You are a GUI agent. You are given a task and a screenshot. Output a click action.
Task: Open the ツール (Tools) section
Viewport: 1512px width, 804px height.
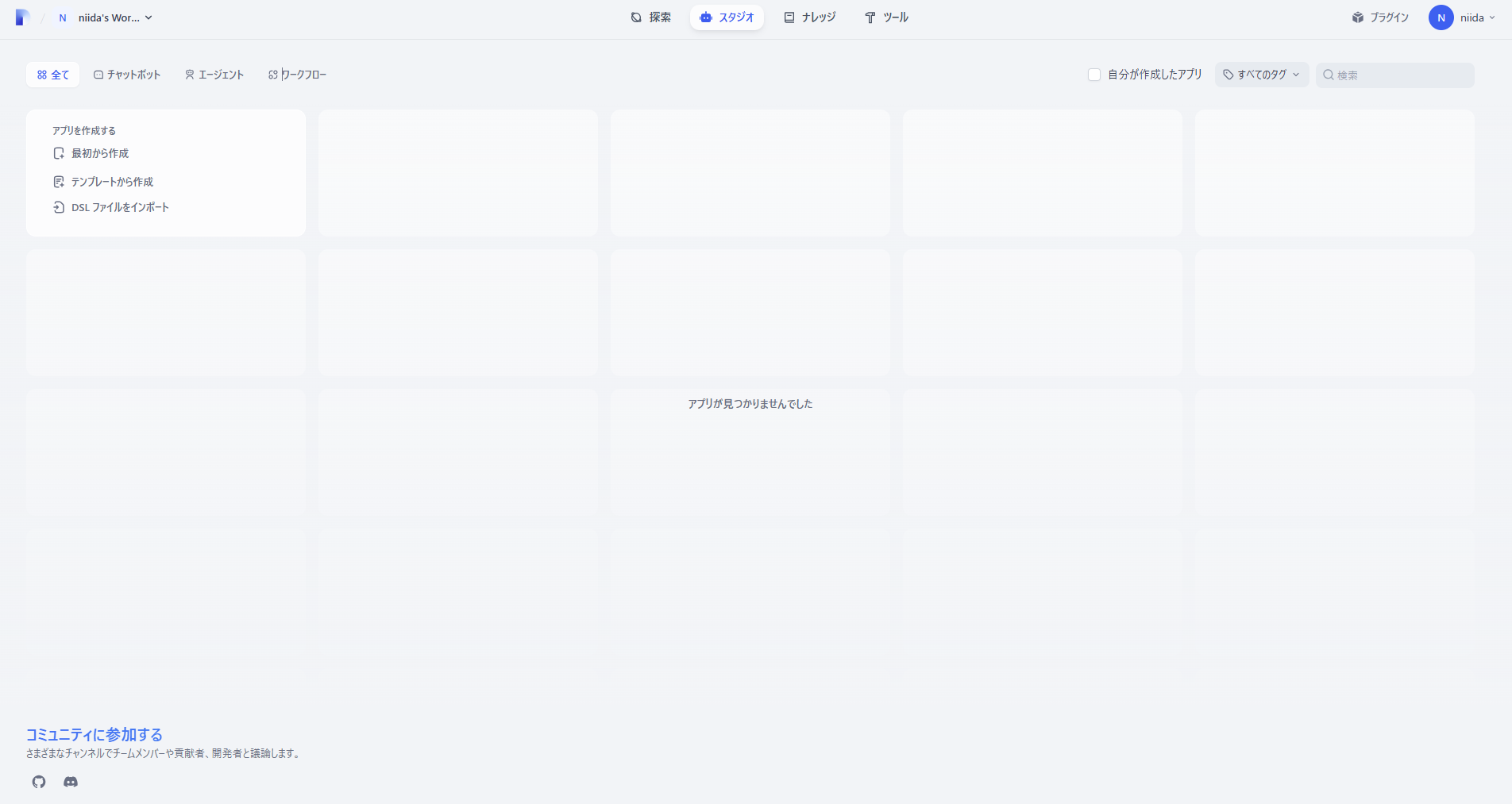pos(885,17)
